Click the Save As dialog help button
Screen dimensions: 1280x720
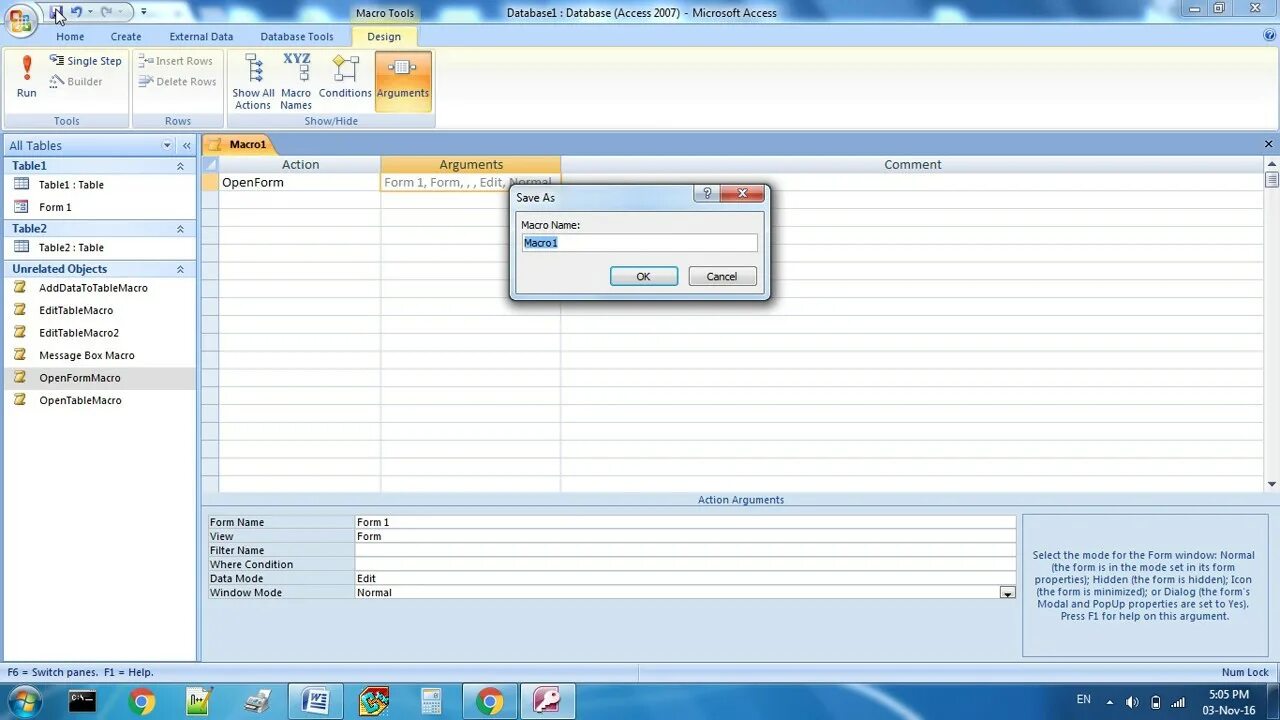(707, 194)
